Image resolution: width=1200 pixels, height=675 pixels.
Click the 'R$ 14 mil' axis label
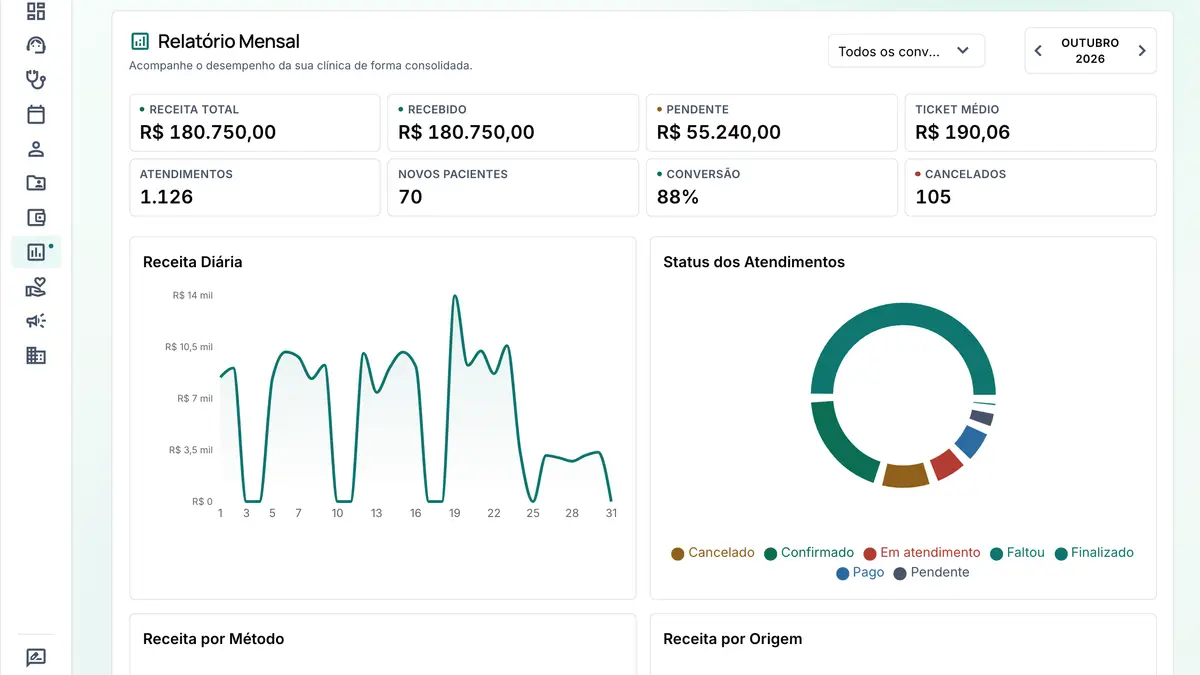pyautogui.click(x=193, y=295)
